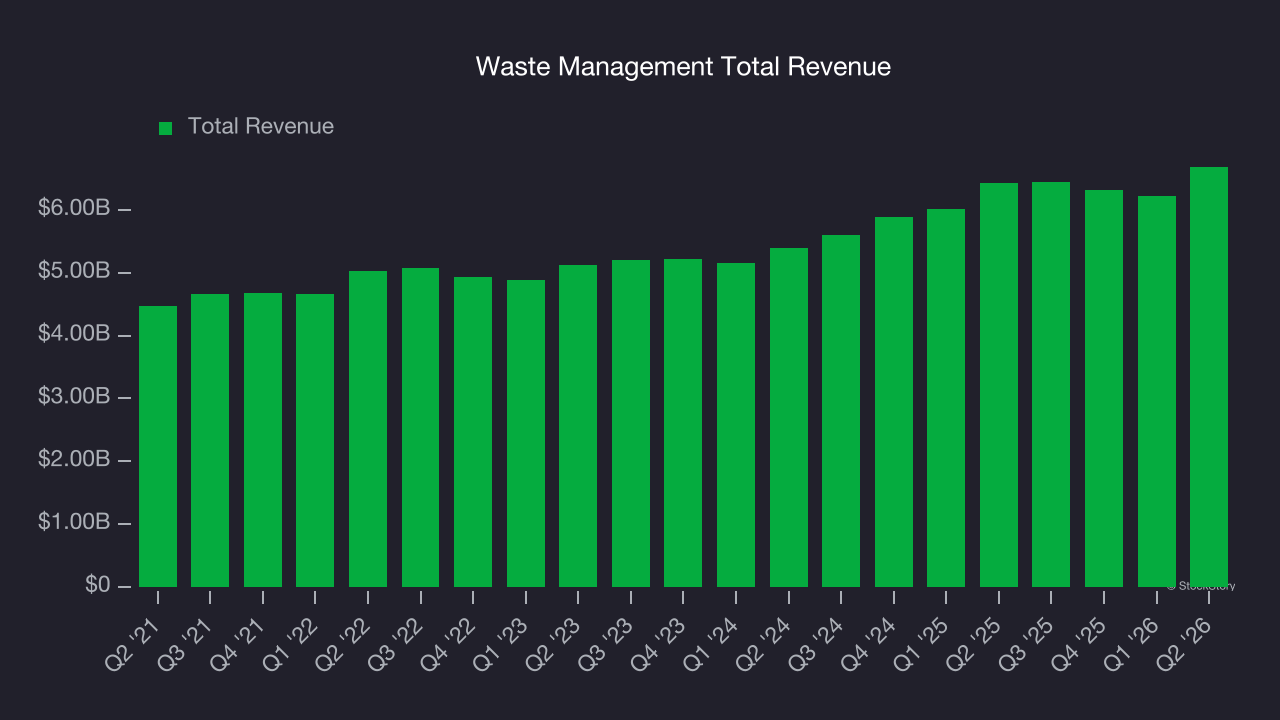Click the $2.00B y-axis label
The image size is (1280, 720).
[73, 461]
